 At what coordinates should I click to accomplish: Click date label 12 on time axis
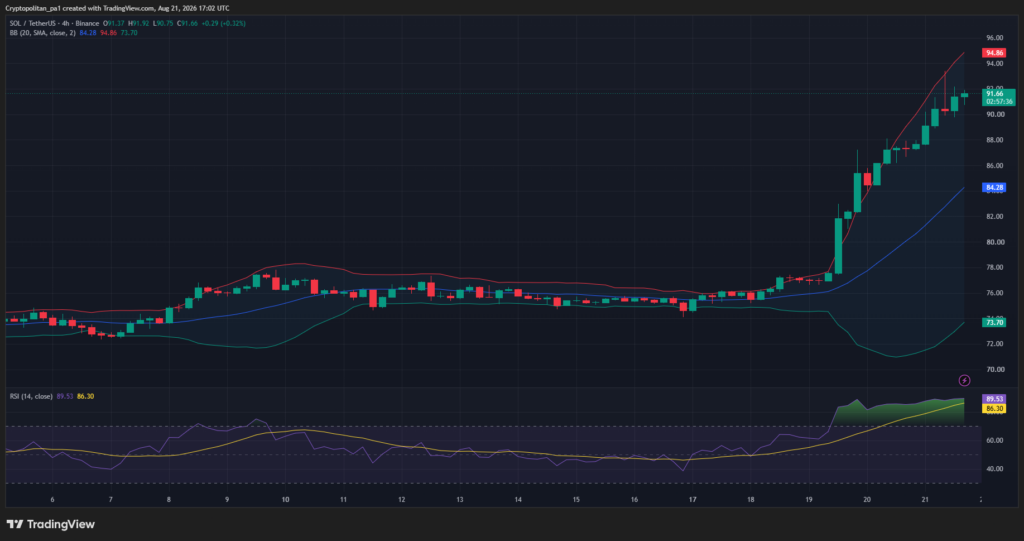point(402,499)
